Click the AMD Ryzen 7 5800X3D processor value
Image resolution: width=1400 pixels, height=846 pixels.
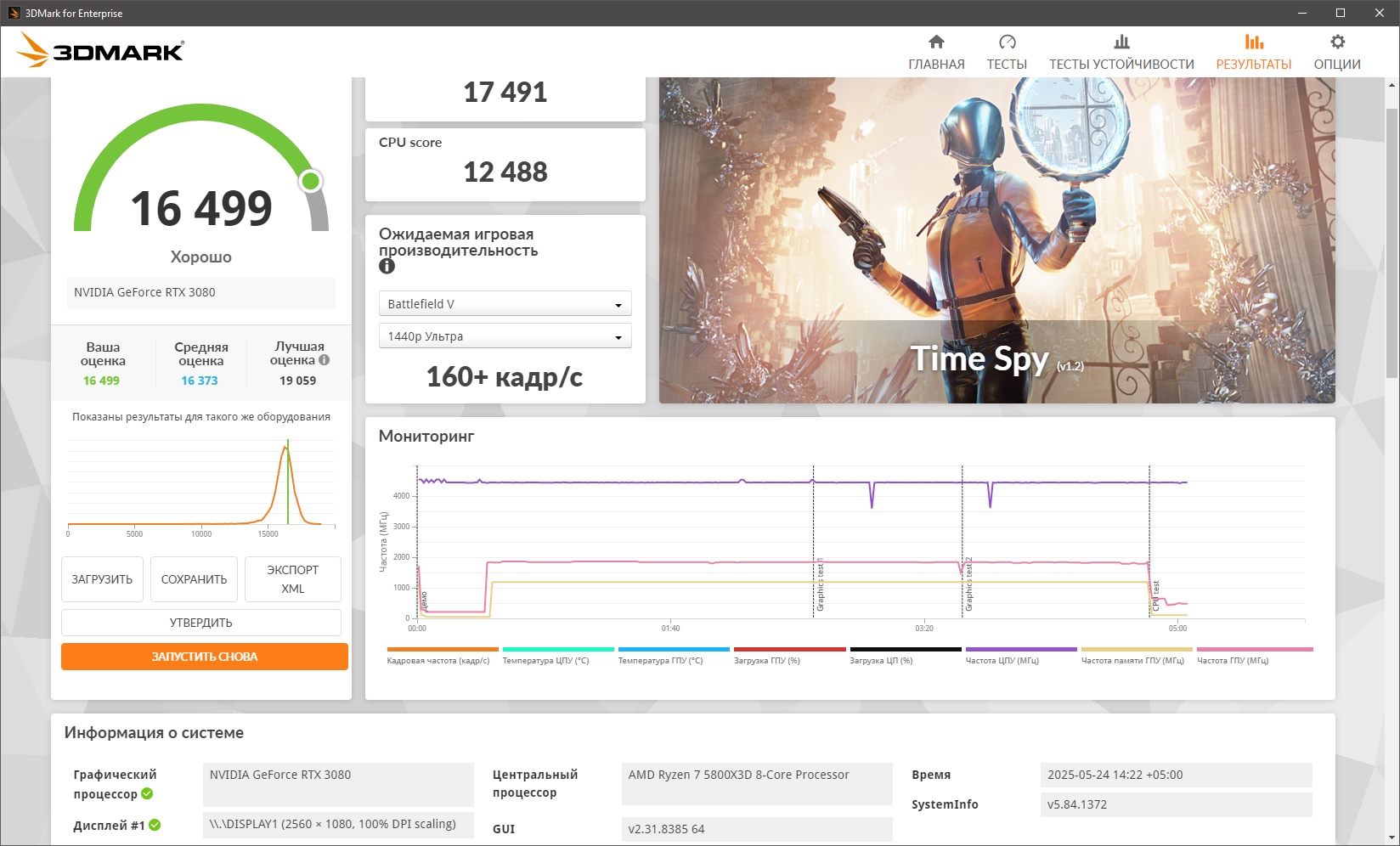click(757, 783)
